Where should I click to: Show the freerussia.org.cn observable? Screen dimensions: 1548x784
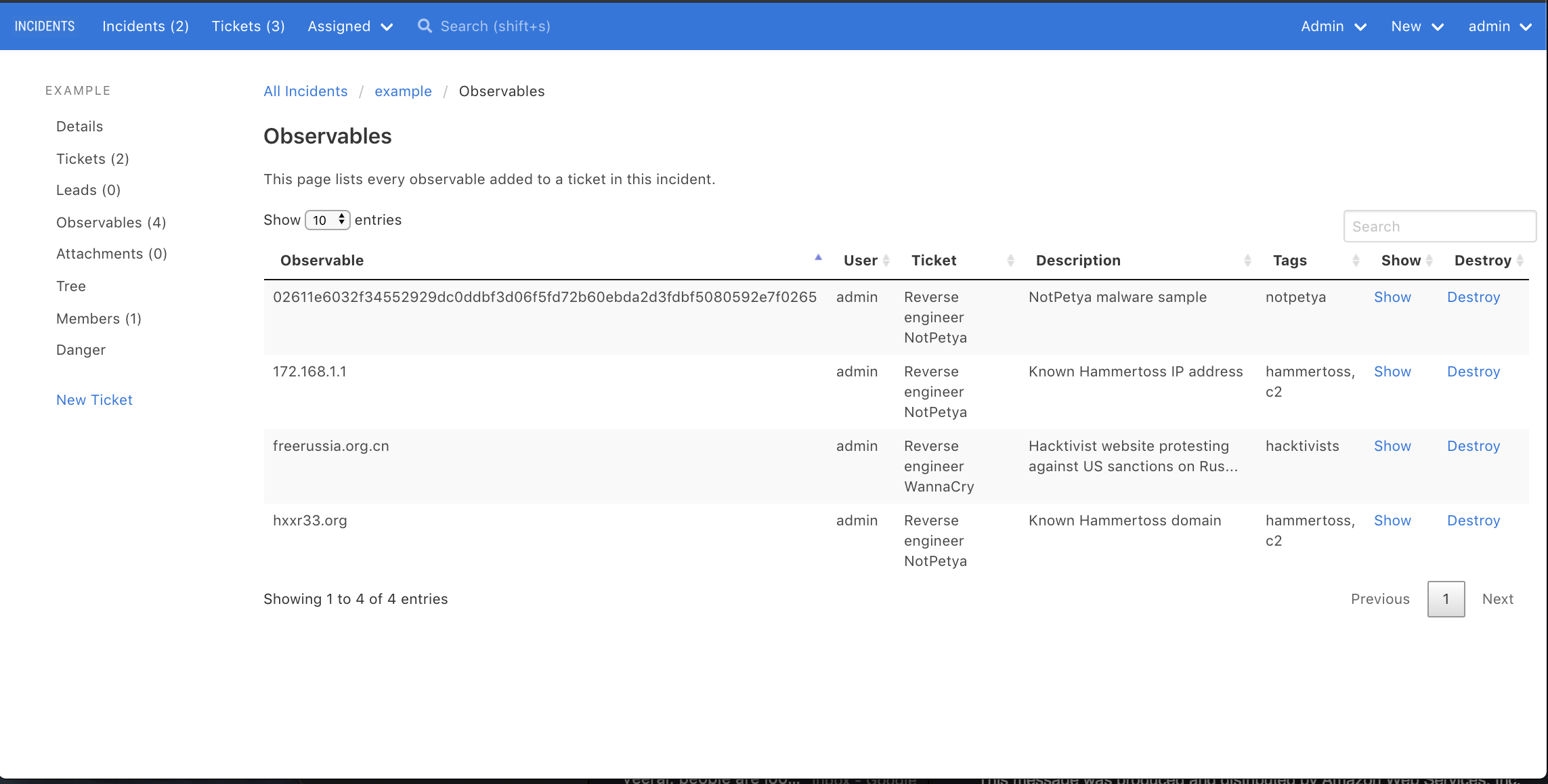(x=1392, y=446)
